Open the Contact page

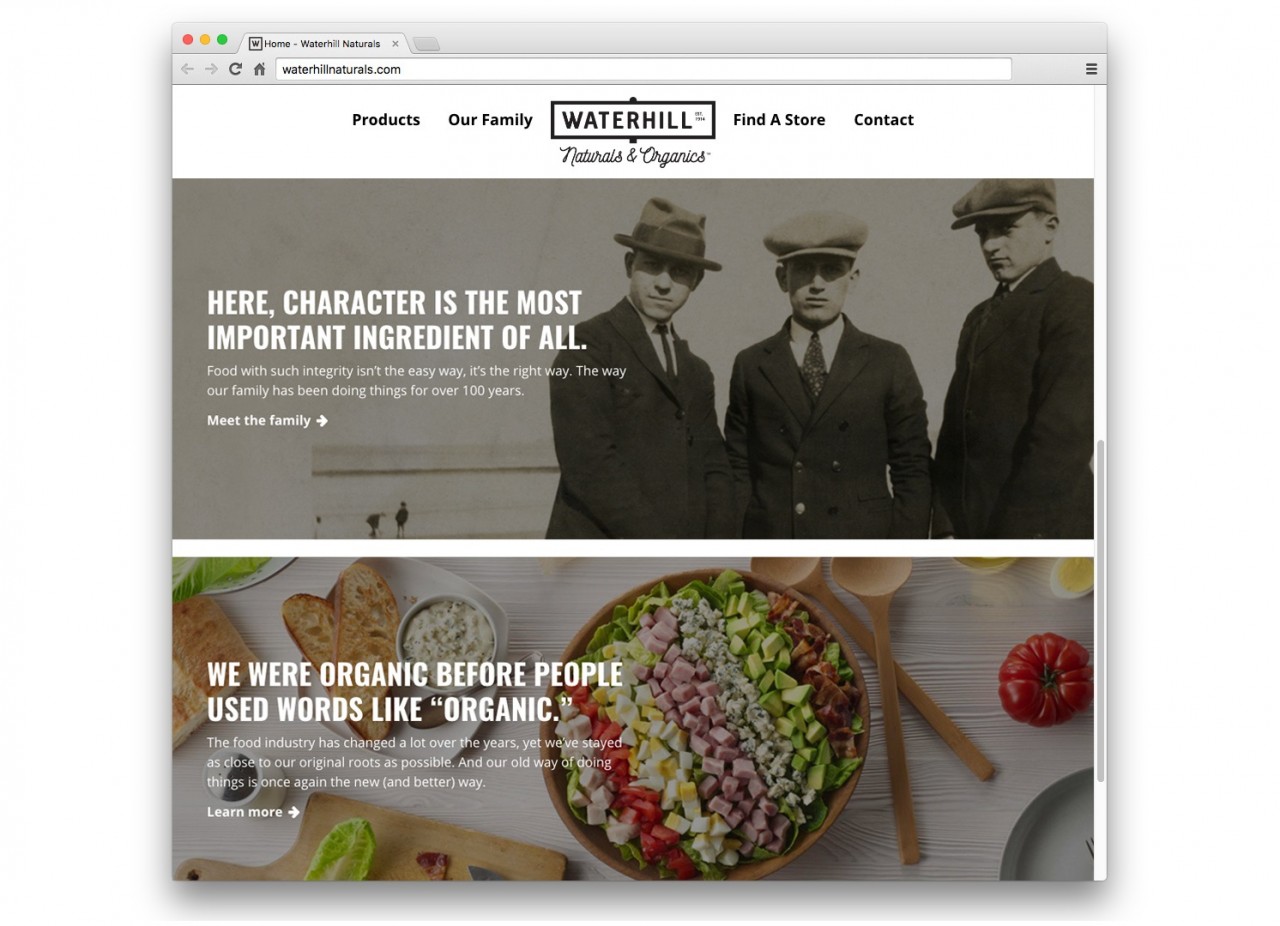[883, 120]
